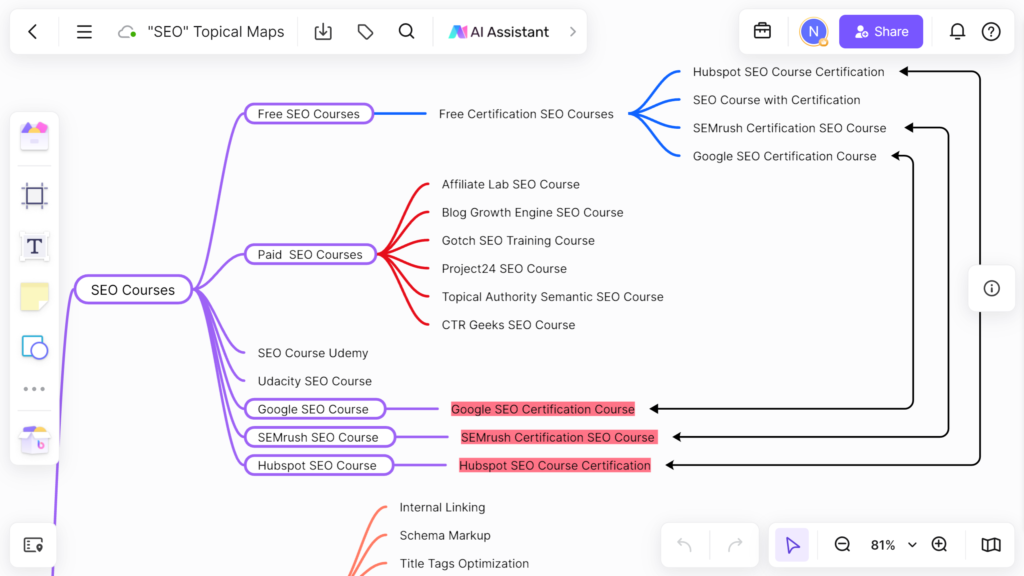Select the Shapes tool
1024x576 pixels.
35,348
